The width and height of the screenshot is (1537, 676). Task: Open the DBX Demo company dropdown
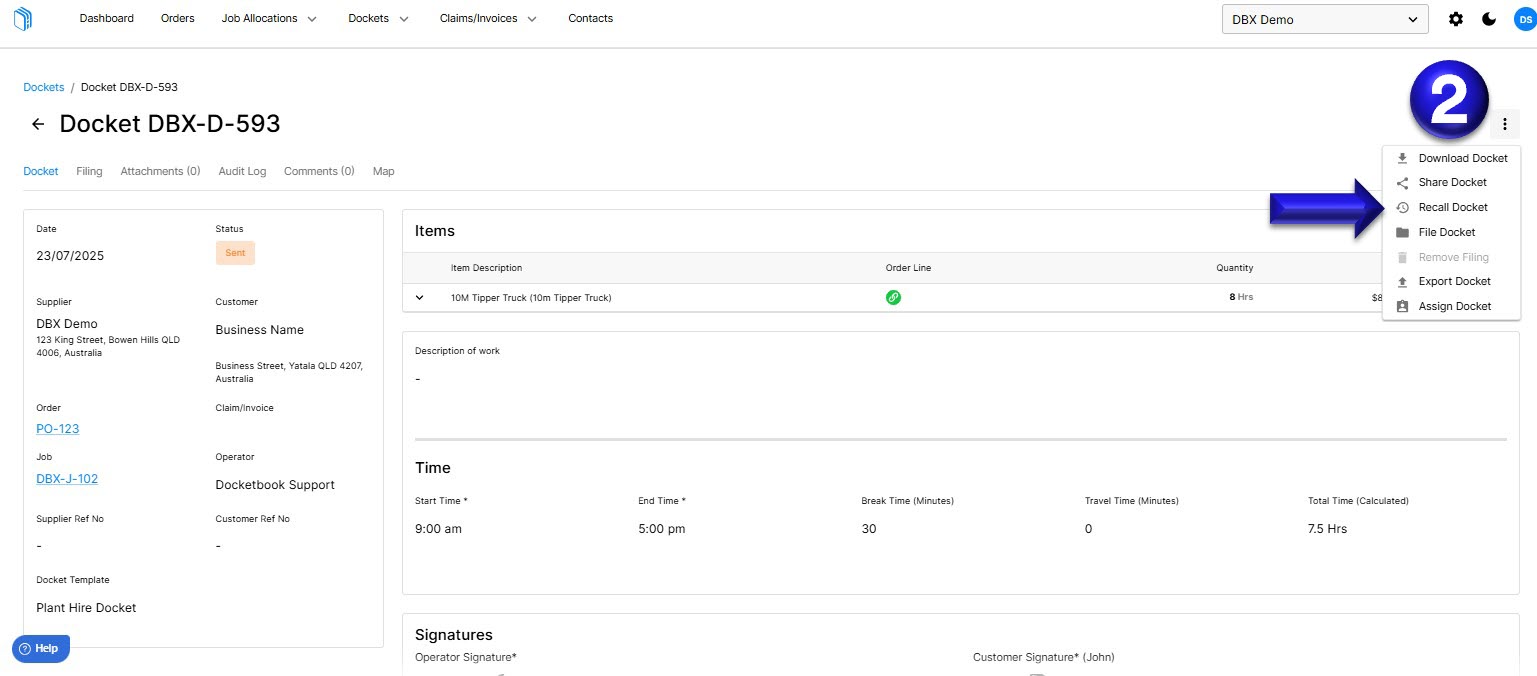(1325, 19)
